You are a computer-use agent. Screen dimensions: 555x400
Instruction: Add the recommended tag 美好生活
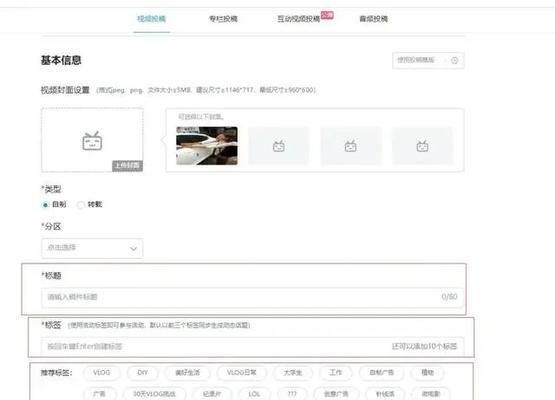point(187,372)
